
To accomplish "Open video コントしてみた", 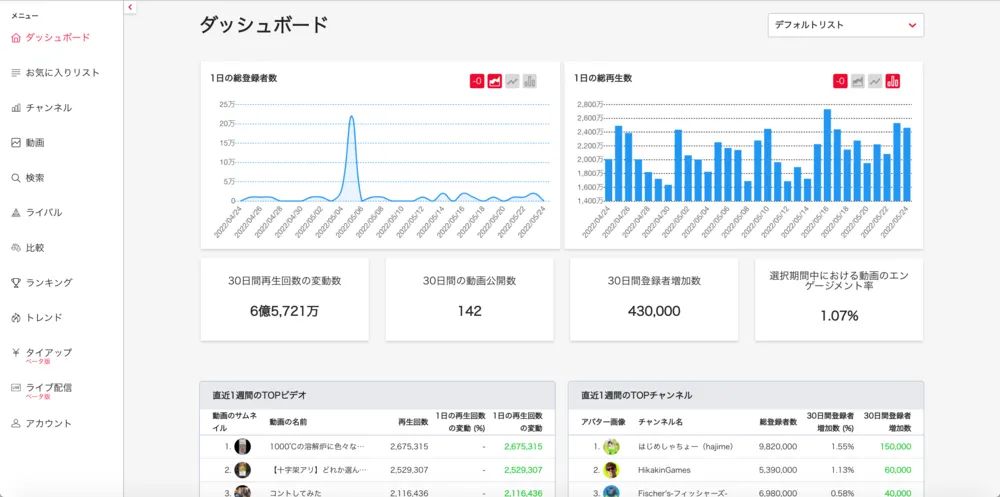I will tap(296, 493).
